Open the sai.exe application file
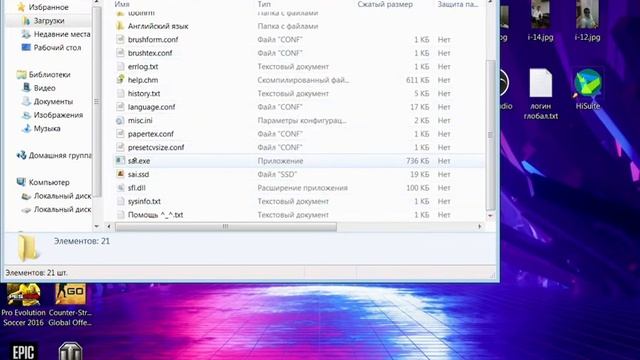This screenshot has width=640, height=360. click(x=139, y=161)
